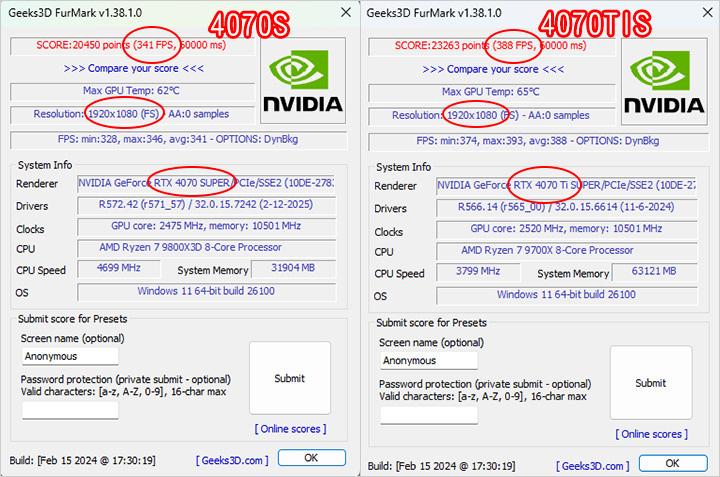The width and height of the screenshot is (720, 477).
Task: Select password field in right window
Action: pos(429,415)
